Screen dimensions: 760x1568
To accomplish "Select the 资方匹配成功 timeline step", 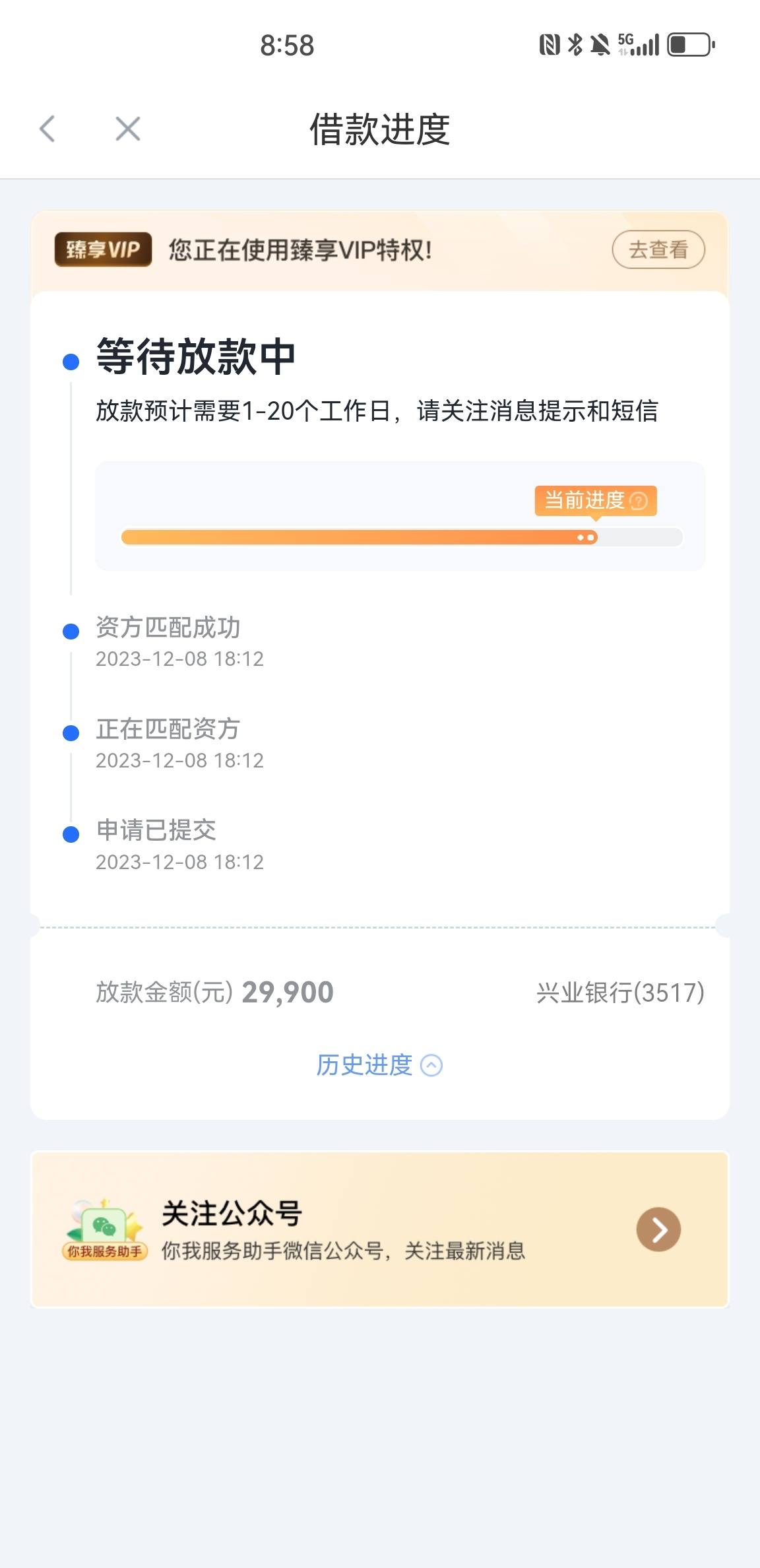I will (168, 628).
